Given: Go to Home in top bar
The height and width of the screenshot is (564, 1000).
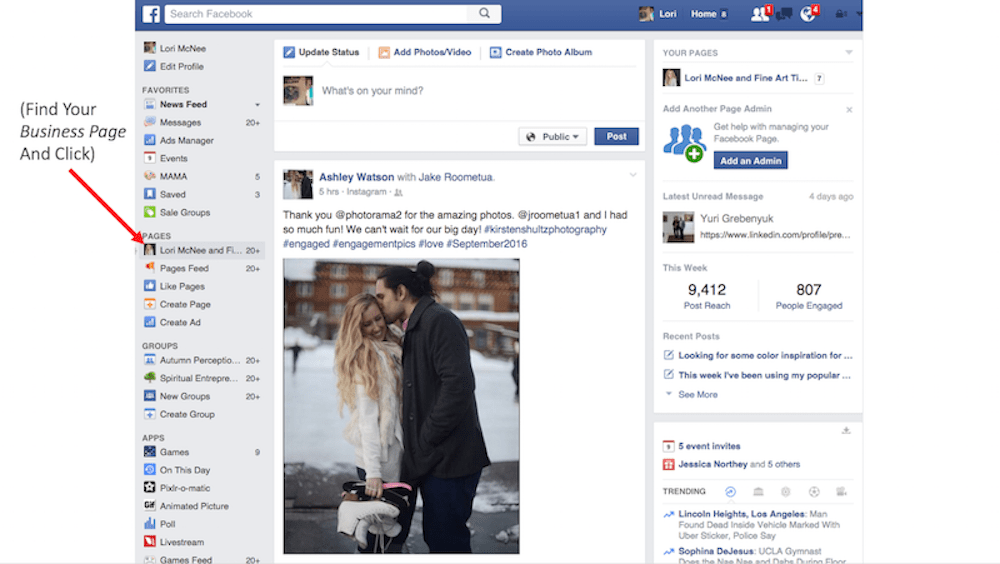Looking at the screenshot, I should (703, 13).
